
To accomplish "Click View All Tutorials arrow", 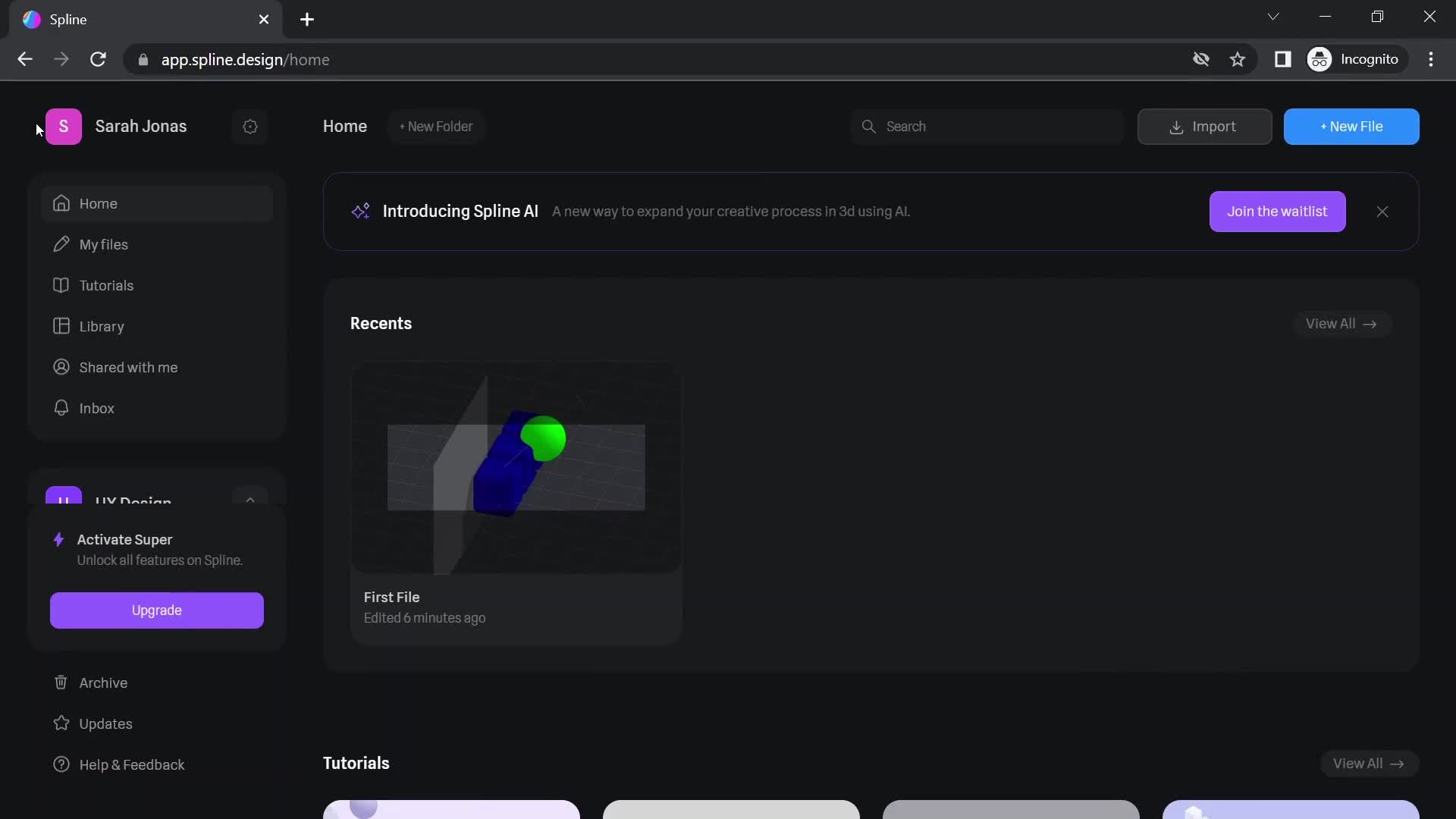I will tap(1369, 762).
